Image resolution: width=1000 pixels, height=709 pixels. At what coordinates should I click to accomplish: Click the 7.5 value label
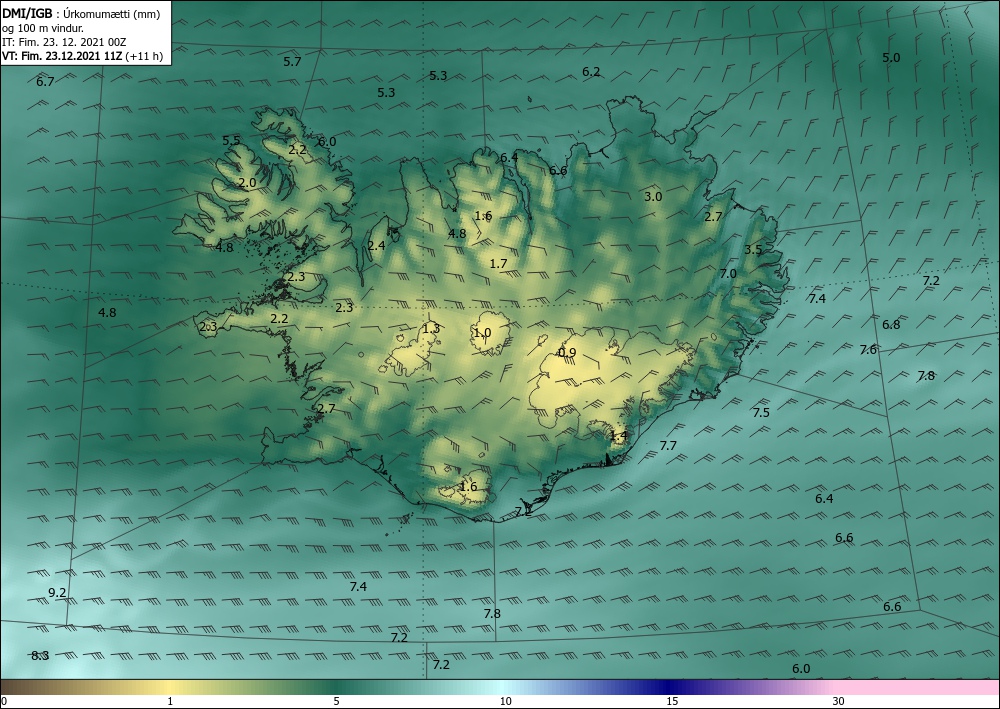[761, 413]
